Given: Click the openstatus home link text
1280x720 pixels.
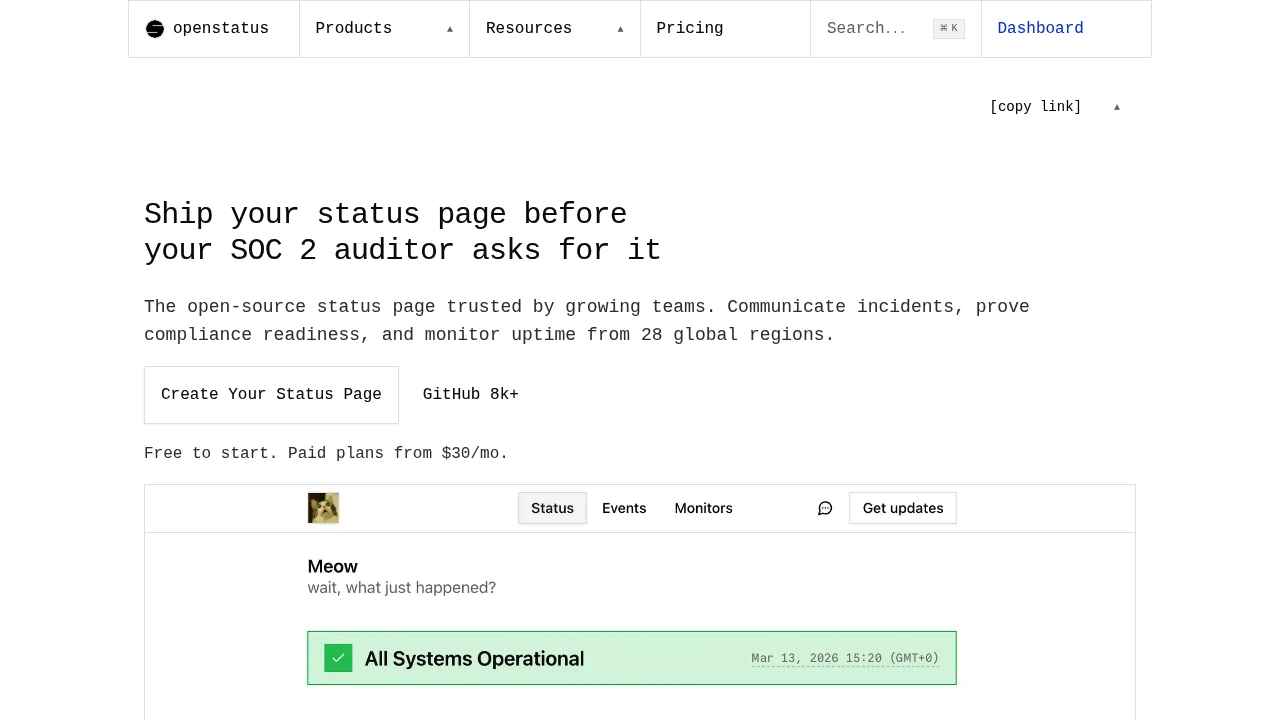Looking at the screenshot, I should point(221,29).
